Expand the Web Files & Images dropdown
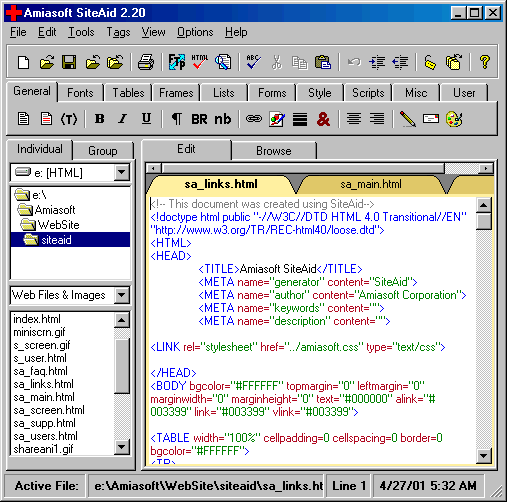Screen dimensions: 507x502 pos(121,295)
